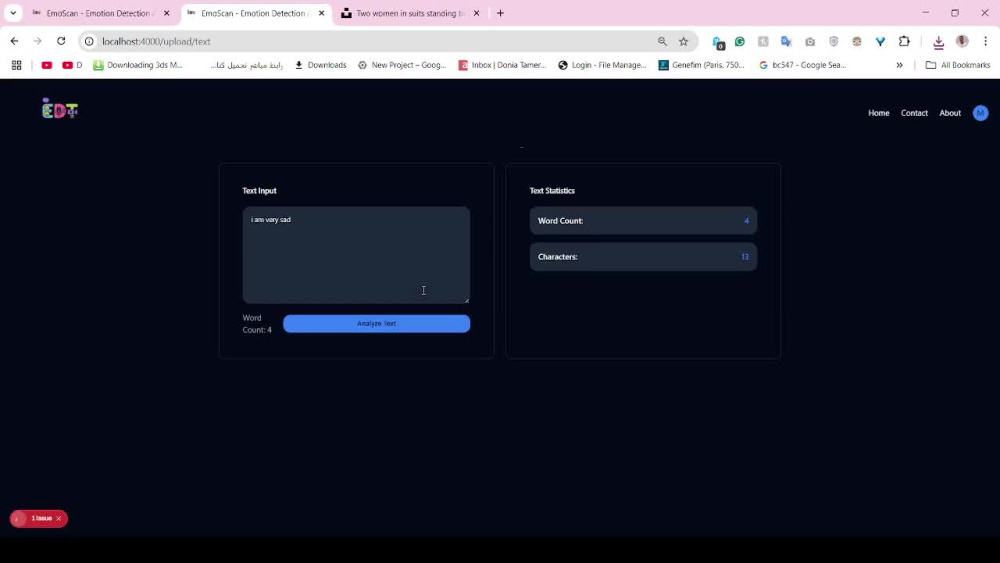1000x563 pixels.
Task: Open the browser Downloads arrow icon
Action: (938, 42)
